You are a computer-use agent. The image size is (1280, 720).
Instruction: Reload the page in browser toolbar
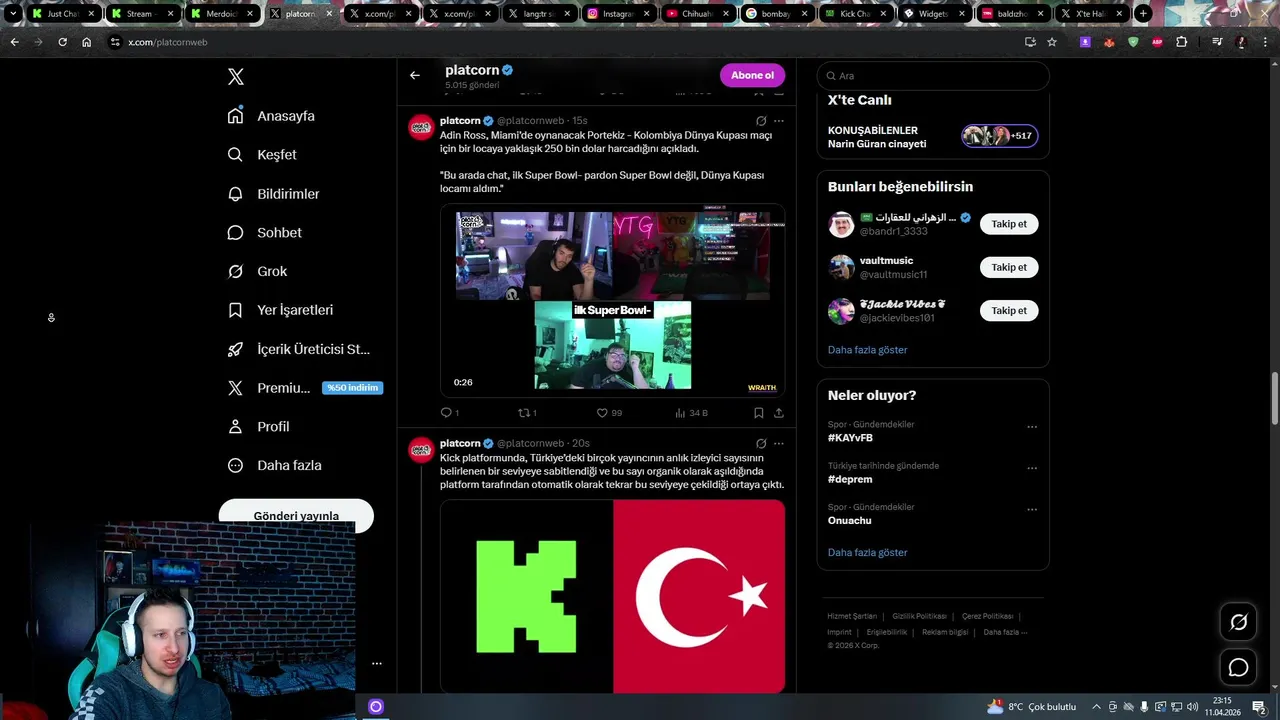pos(62,42)
